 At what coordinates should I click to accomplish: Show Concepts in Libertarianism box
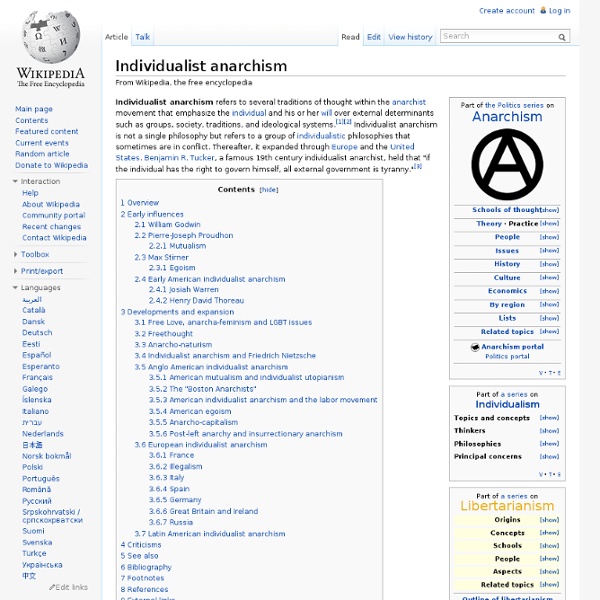pos(549,533)
